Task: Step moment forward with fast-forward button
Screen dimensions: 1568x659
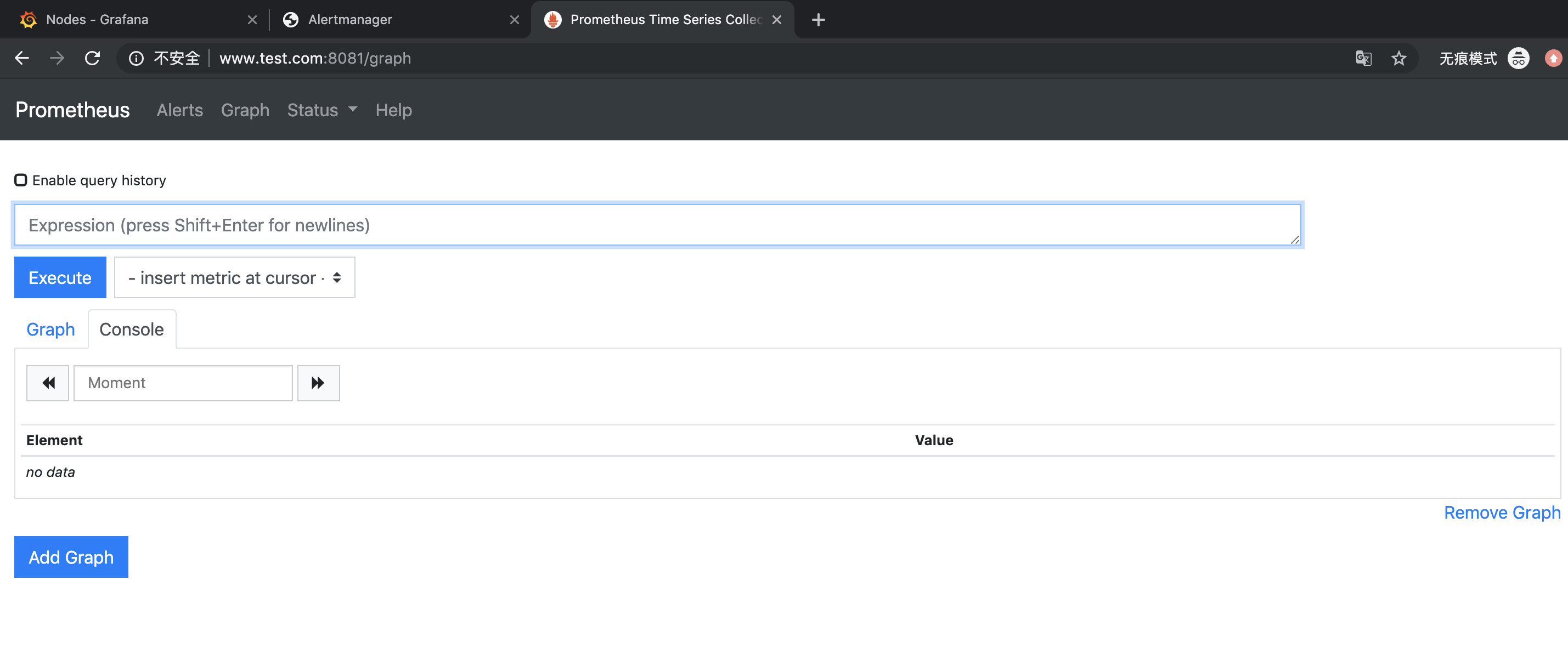Action: (318, 383)
